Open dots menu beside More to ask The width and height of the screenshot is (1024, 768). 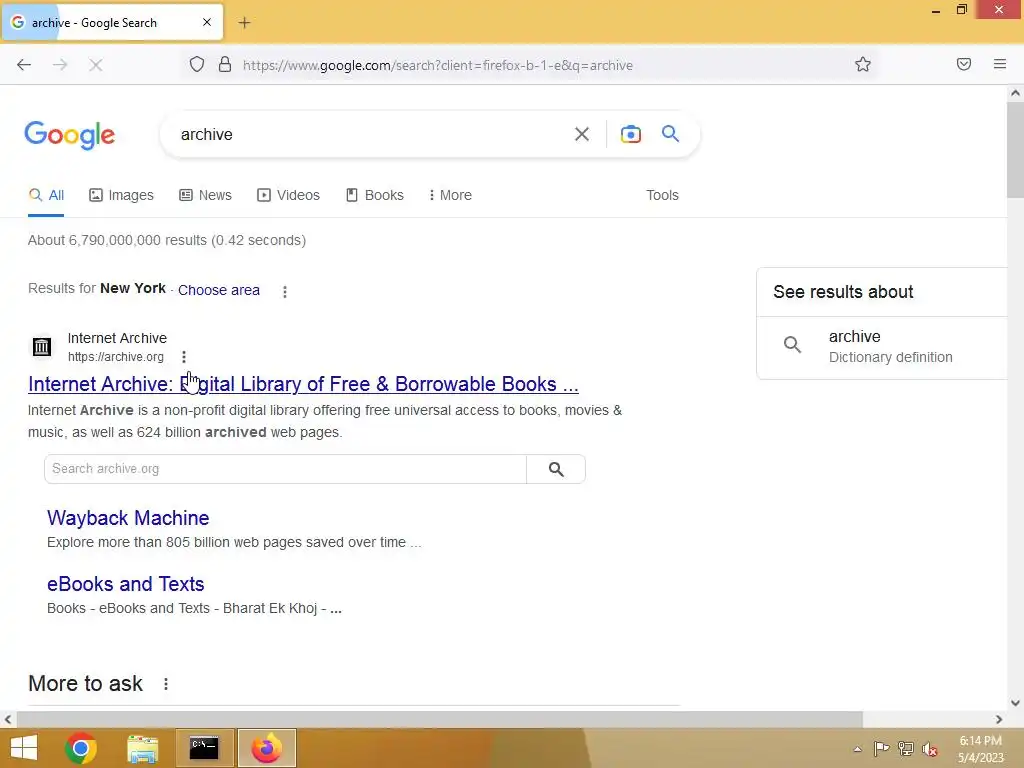(x=166, y=684)
